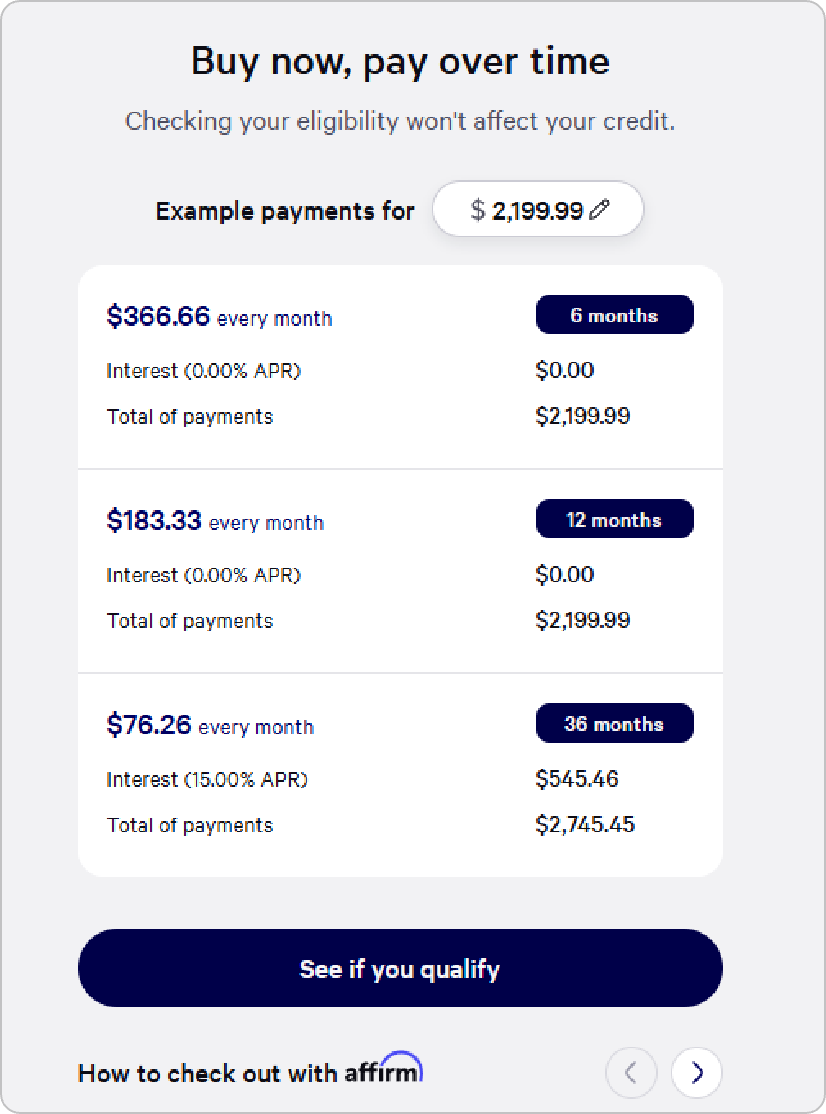Screen dimensions: 826x1114
Task: Select the 12 months term badge
Action: click(x=614, y=520)
